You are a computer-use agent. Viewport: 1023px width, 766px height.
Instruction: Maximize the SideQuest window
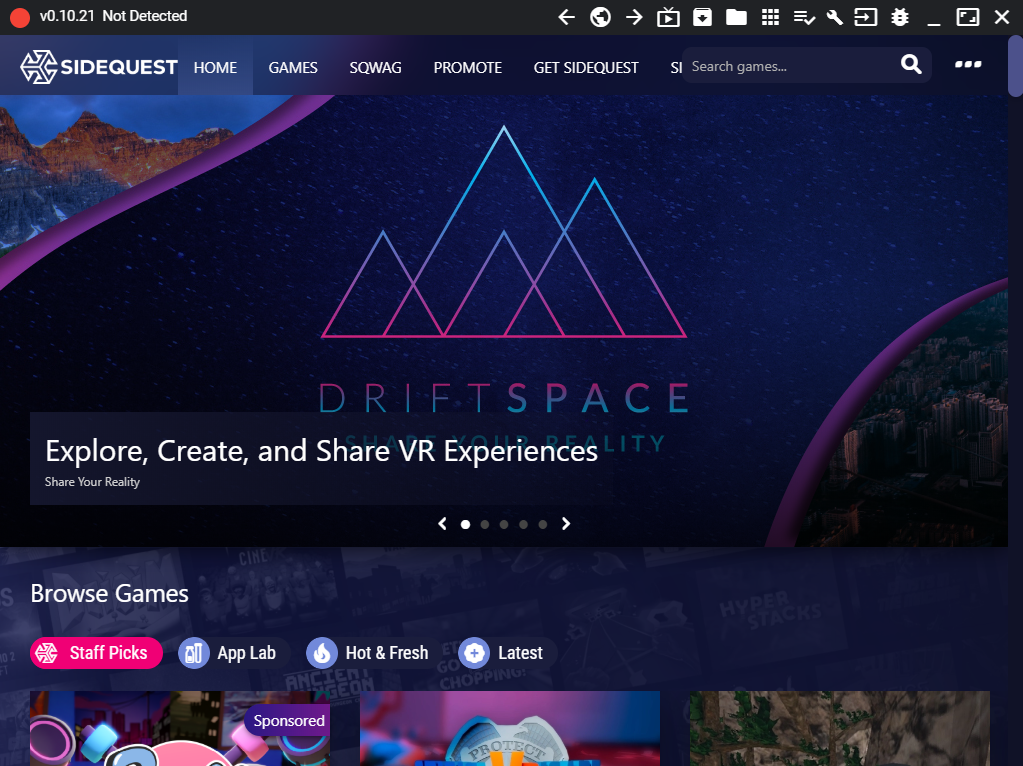(968, 17)
